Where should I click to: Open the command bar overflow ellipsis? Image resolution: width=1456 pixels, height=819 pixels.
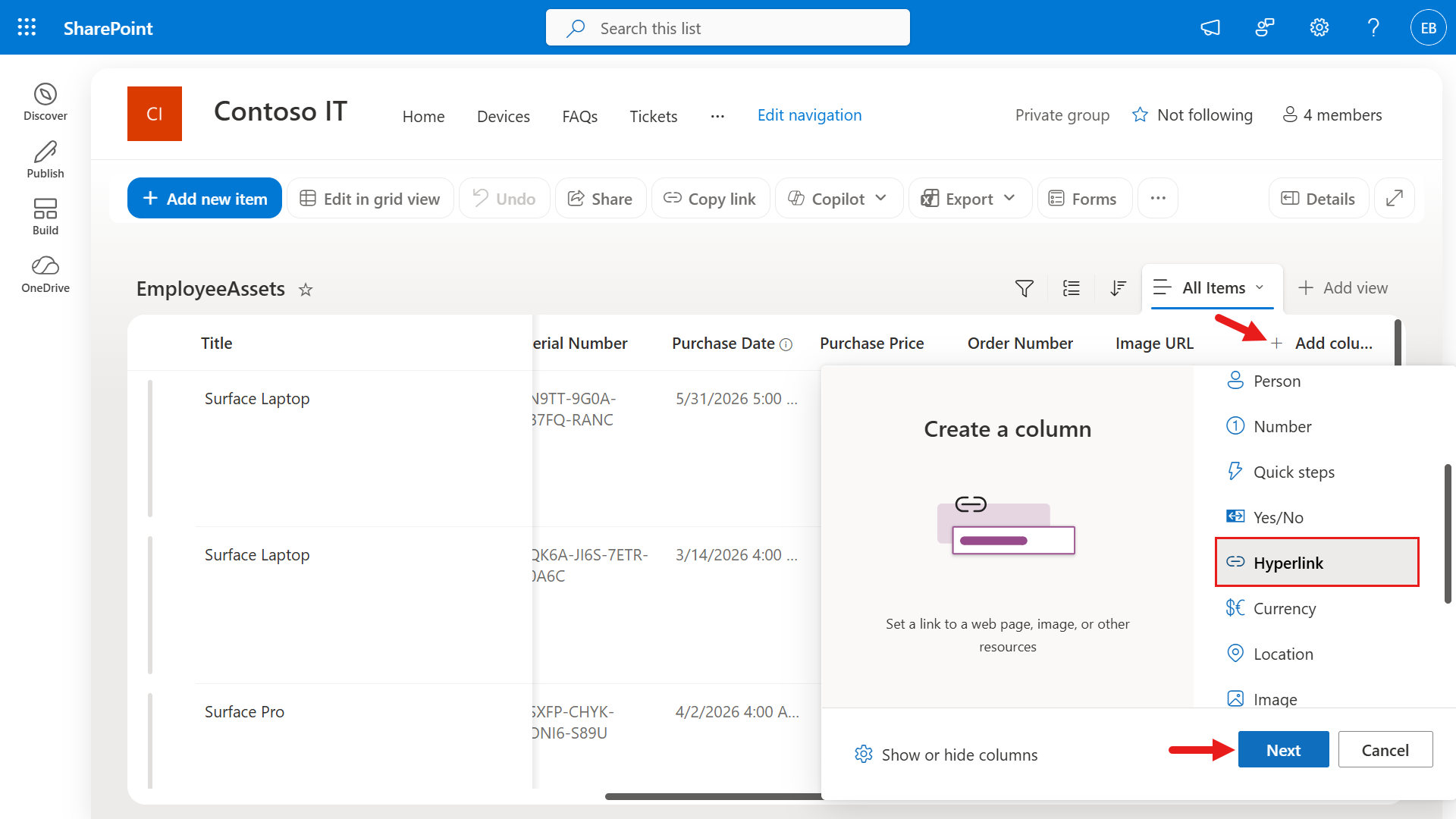tap(1158, 199)
